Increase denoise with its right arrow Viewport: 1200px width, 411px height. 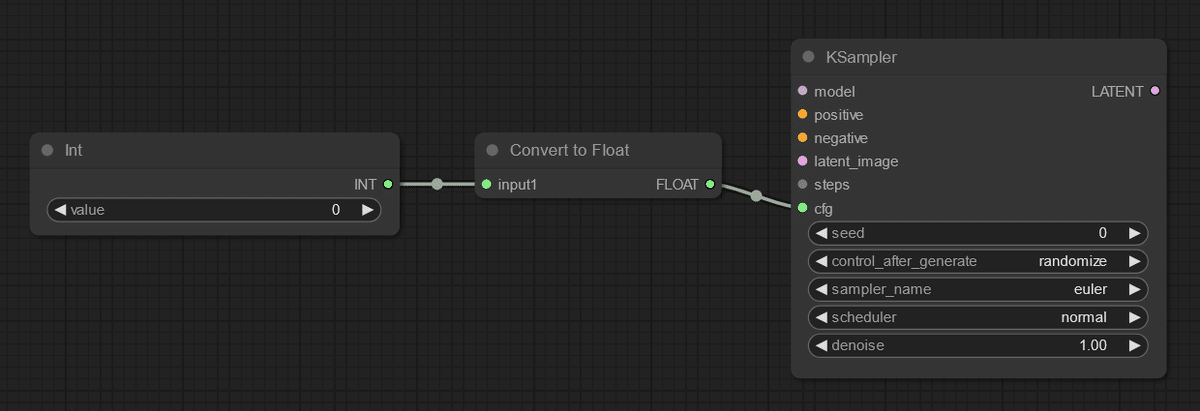click(1134, 345)
